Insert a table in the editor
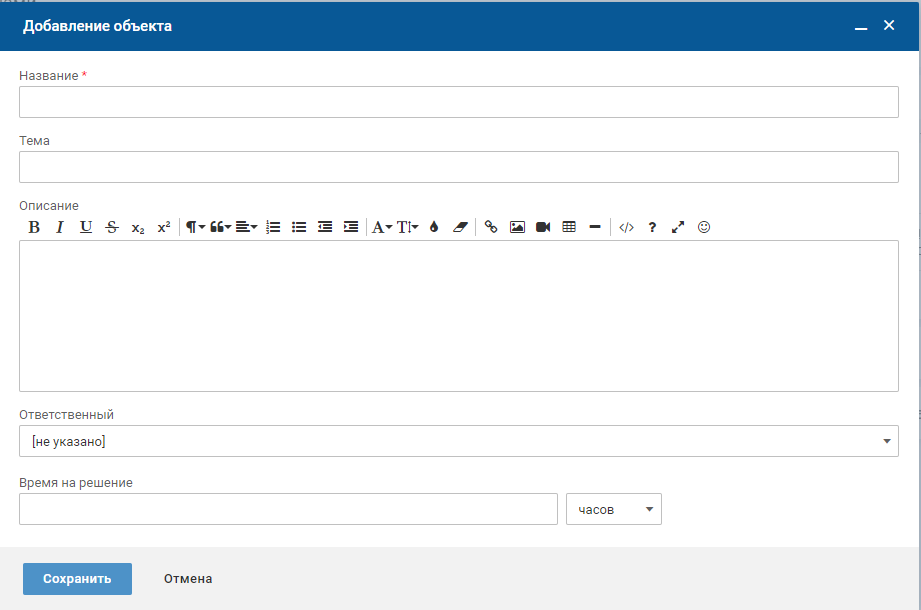The height and width of the screenshot is (610, 921). [x=569, y=227]
